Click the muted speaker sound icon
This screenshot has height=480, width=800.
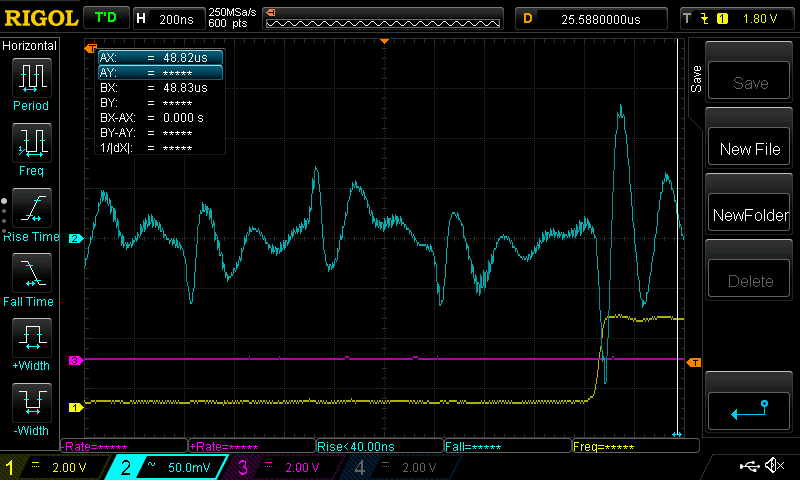[774, 465]
